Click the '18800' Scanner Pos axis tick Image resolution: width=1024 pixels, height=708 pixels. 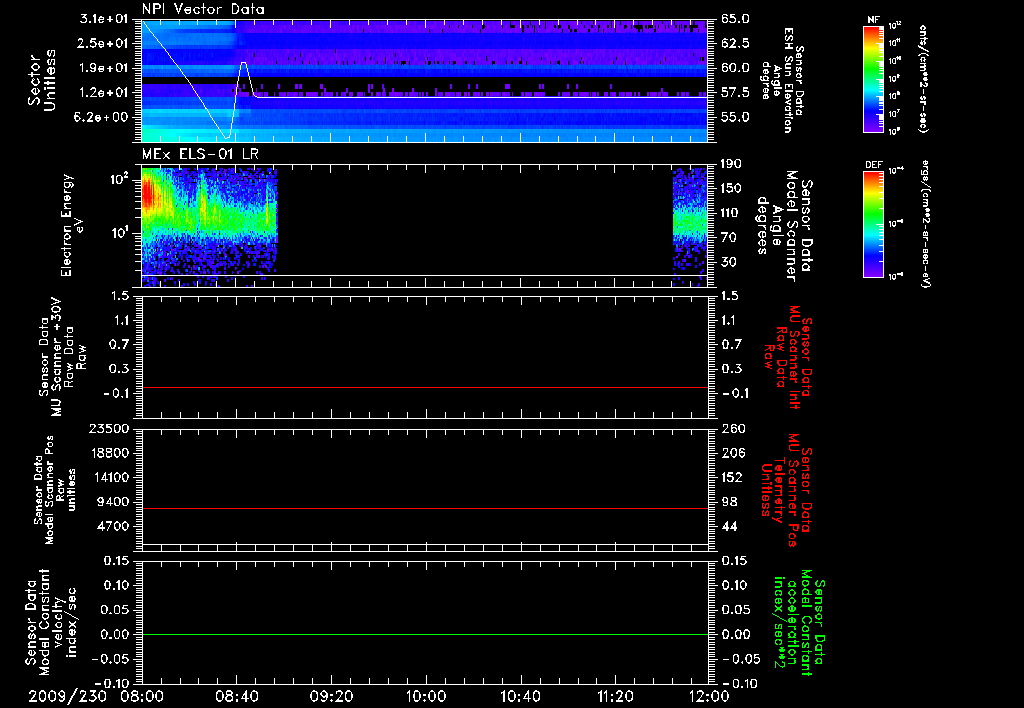coord(109,453)
